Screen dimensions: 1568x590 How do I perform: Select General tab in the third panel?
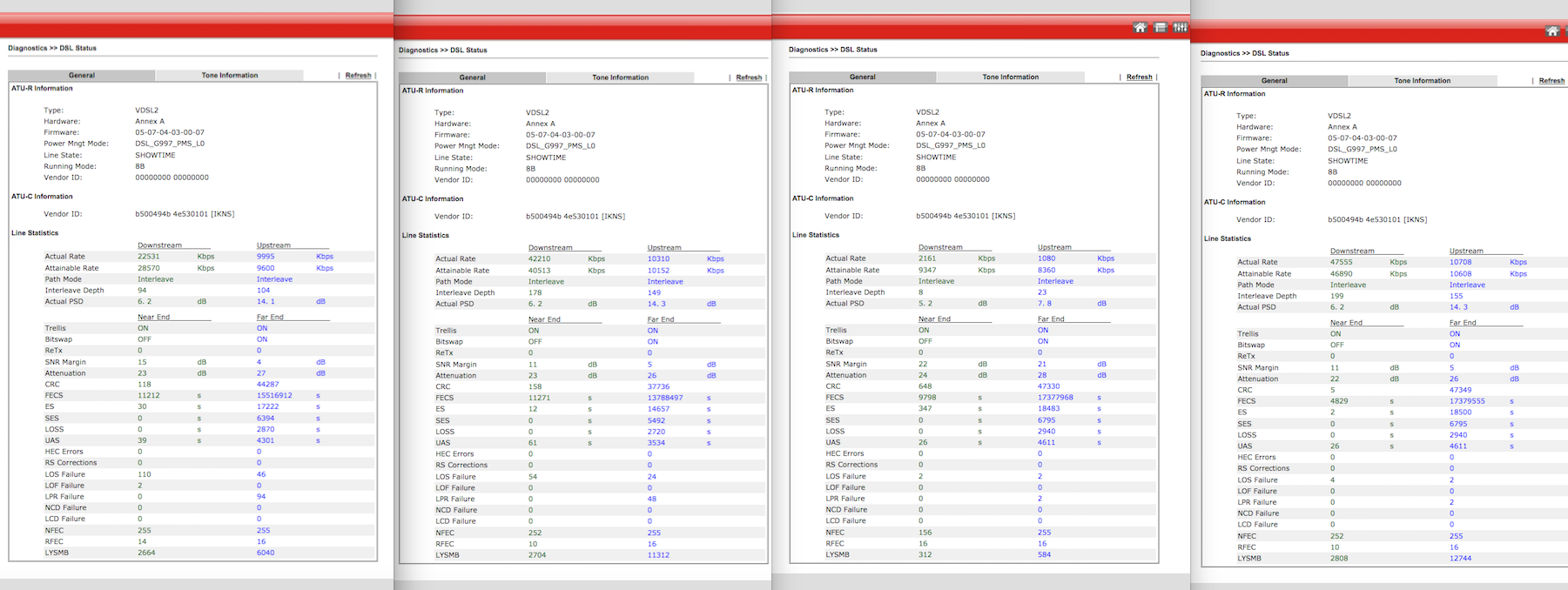pos(862,77)
